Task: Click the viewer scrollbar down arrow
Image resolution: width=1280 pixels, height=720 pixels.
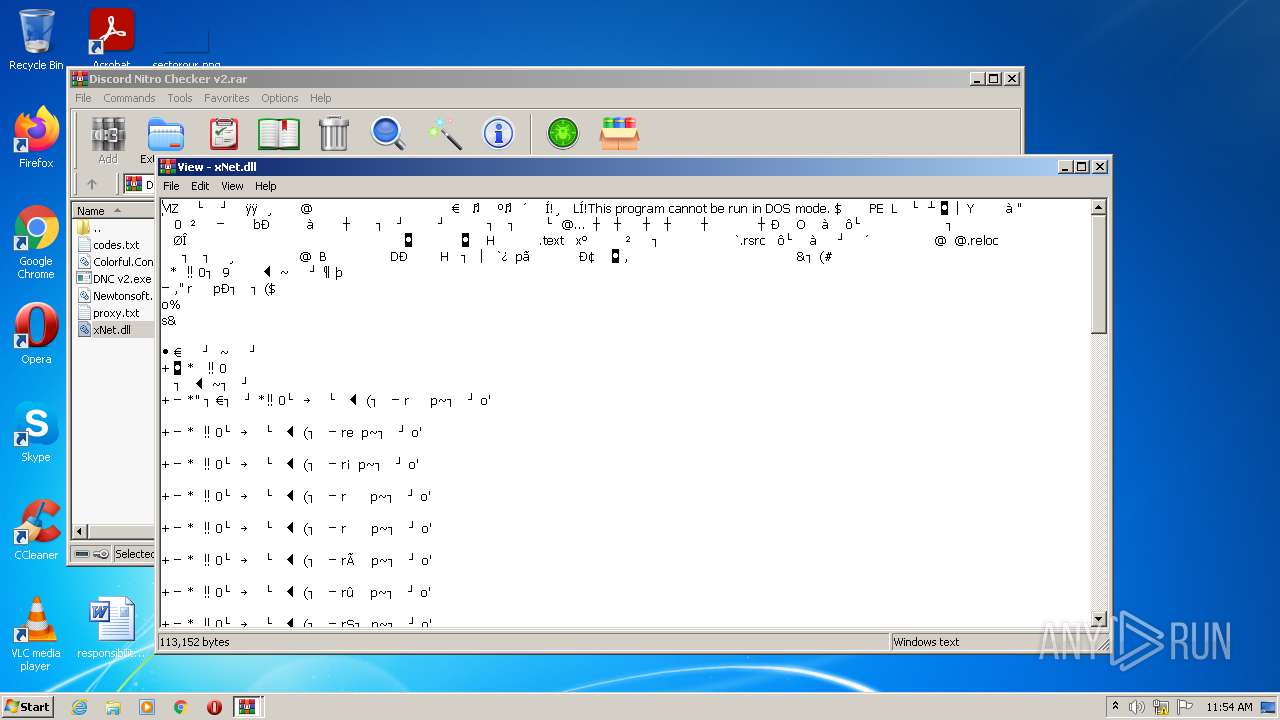Action: 1099,619
